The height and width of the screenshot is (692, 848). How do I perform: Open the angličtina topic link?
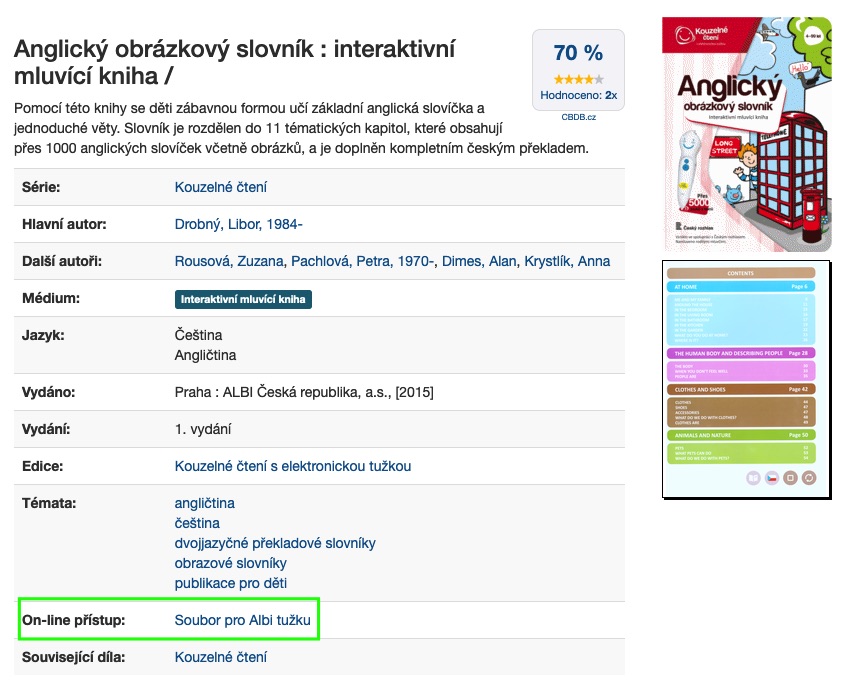coord(204,503)
